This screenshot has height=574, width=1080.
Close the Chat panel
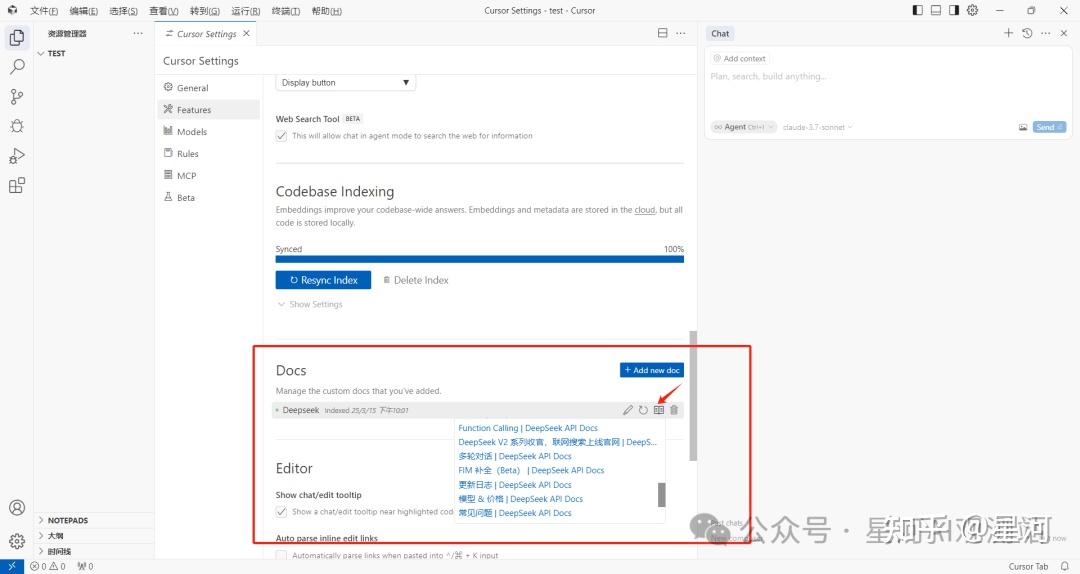1064,33
